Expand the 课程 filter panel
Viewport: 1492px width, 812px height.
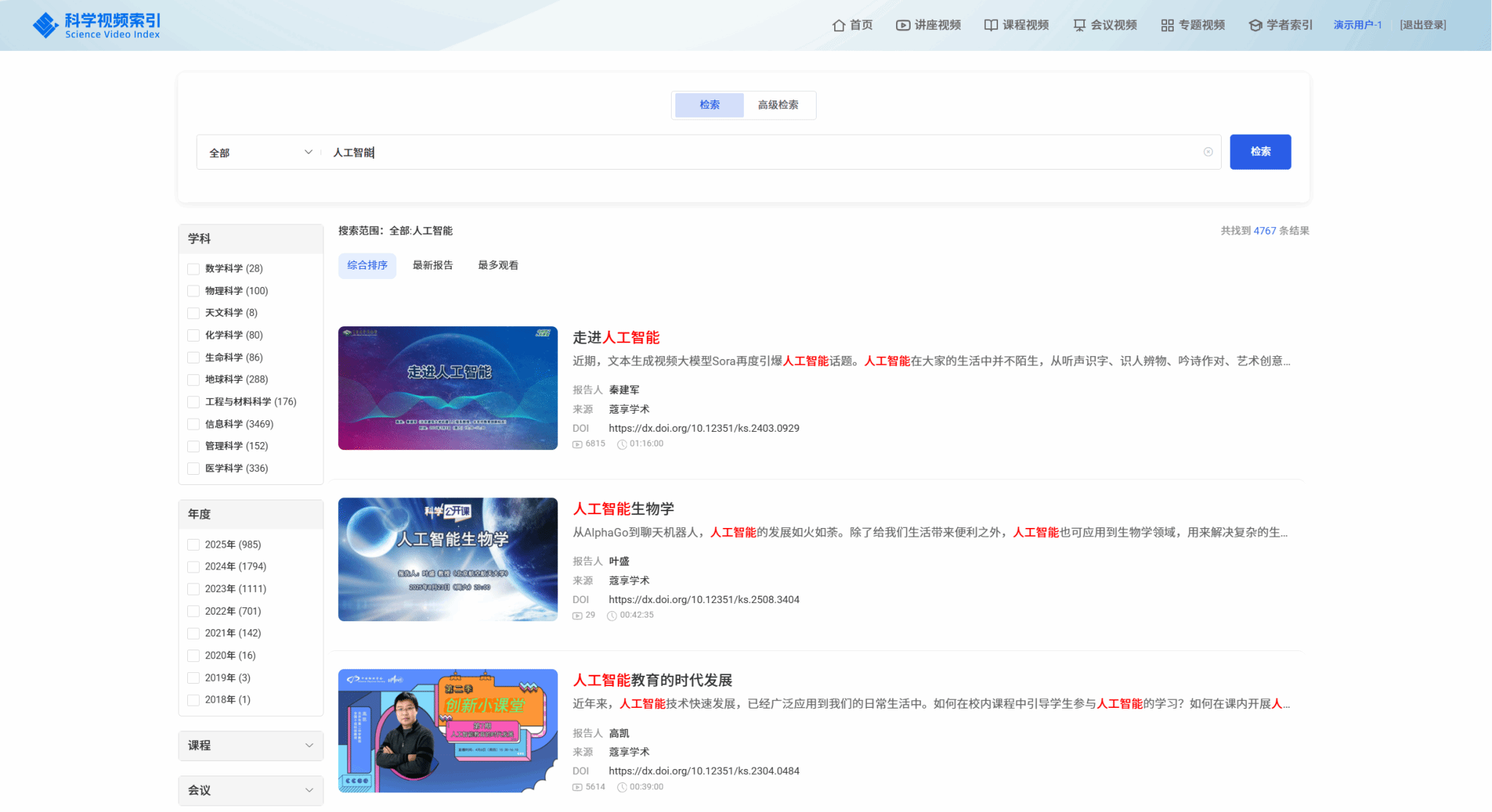(251, 745)
